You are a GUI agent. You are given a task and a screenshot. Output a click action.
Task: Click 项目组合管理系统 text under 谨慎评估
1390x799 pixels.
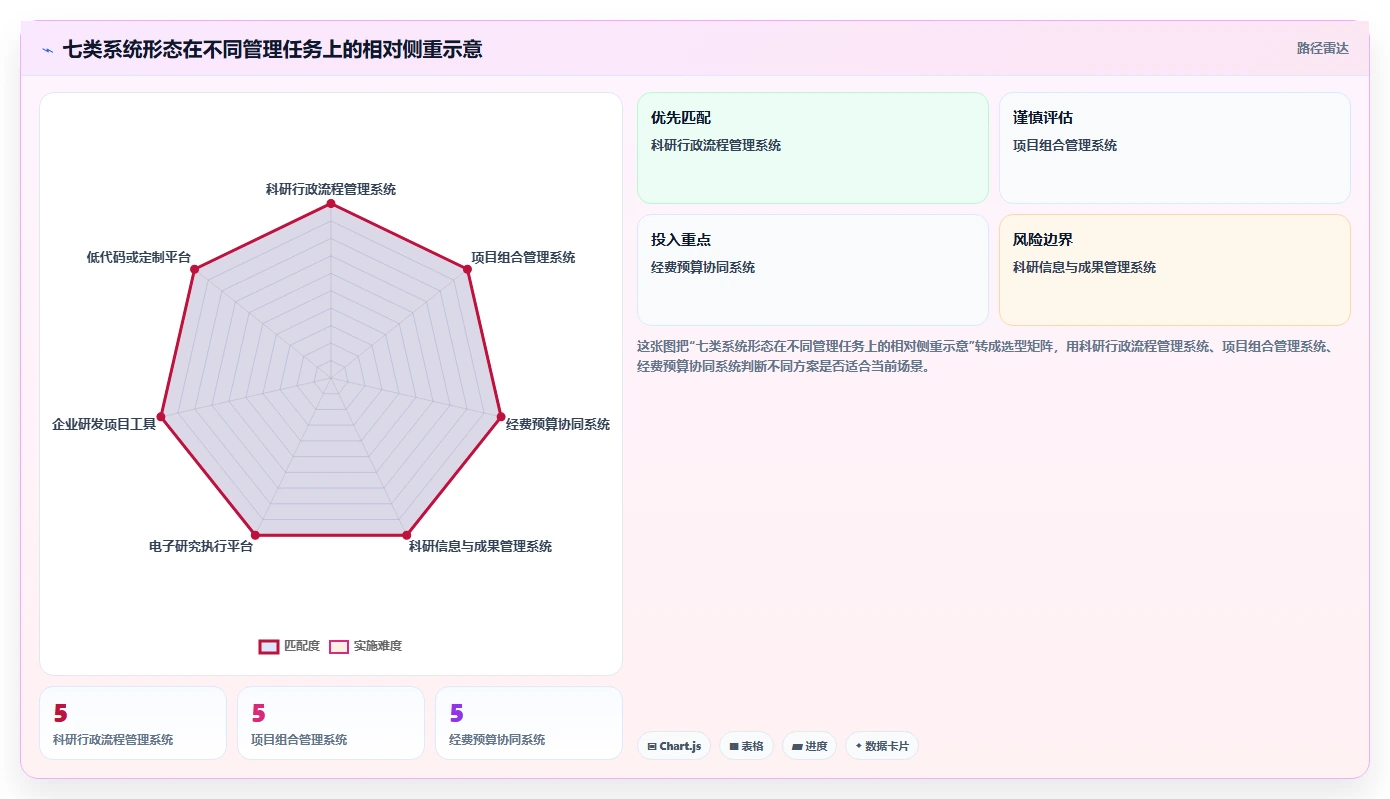(x=1065, y=145)
